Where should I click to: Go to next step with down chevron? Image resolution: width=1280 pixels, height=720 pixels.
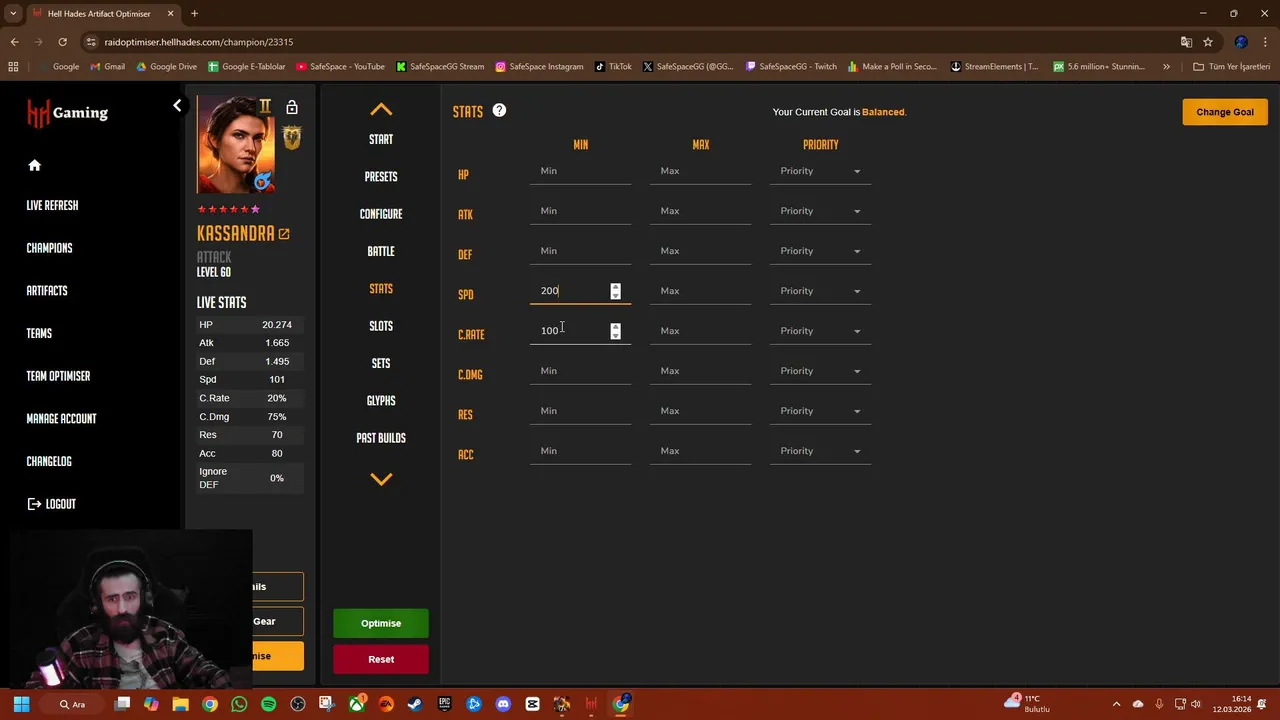tap(381, 479)
